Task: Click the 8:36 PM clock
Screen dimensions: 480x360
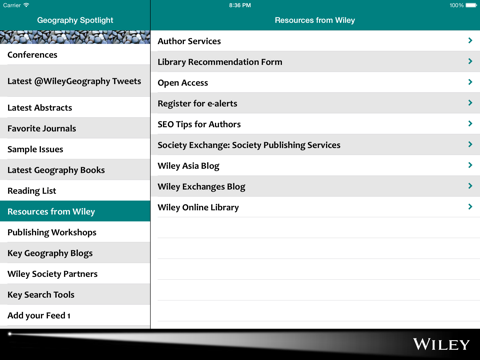Action: [240, 5]
